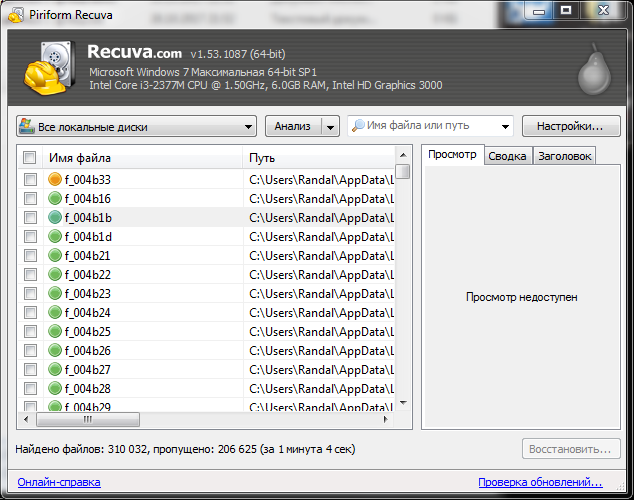Click the status dot beside f_004b1b
634x500 pixels.
[55, 217]
